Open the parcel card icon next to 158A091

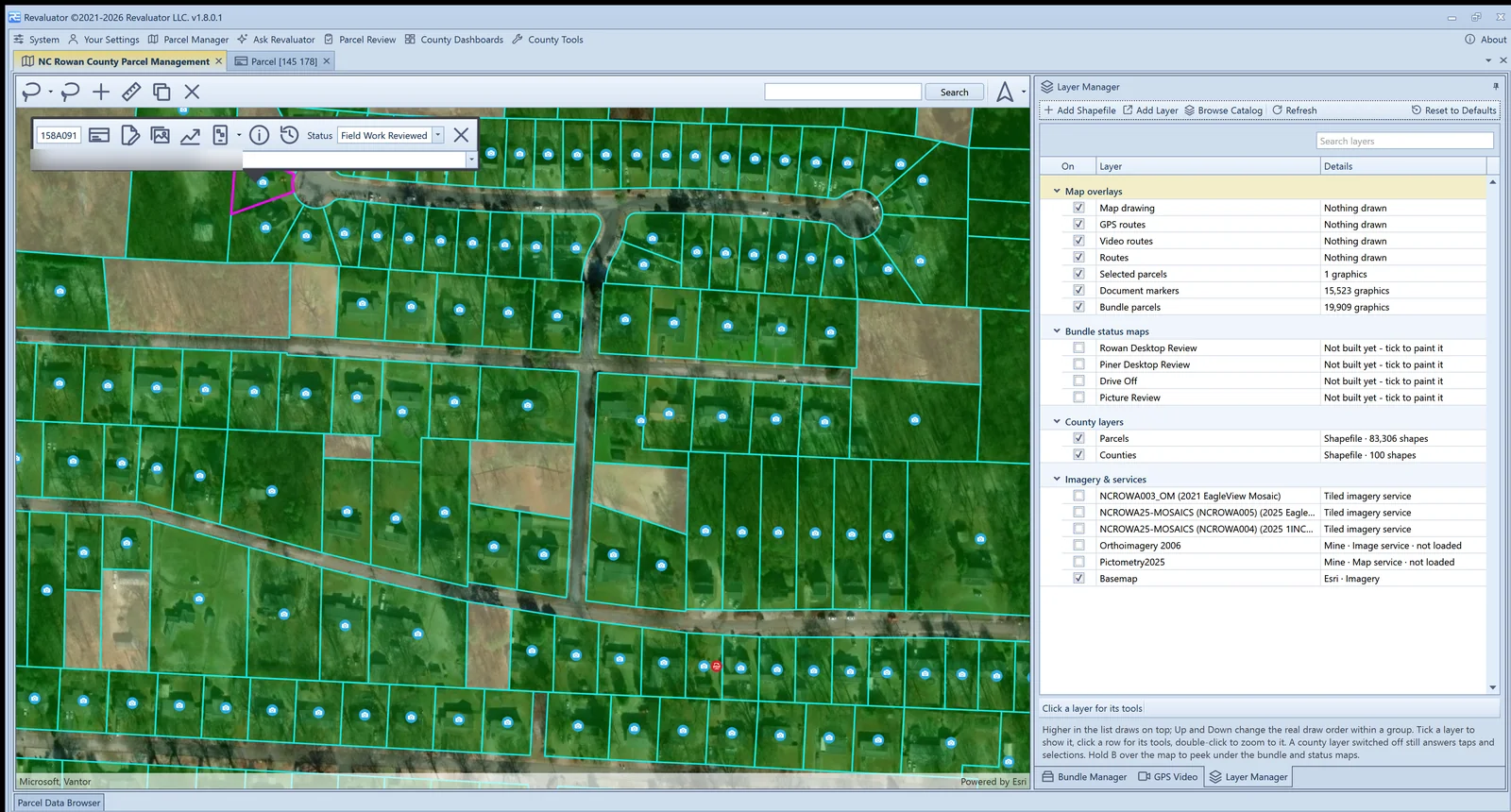[99, 135]
